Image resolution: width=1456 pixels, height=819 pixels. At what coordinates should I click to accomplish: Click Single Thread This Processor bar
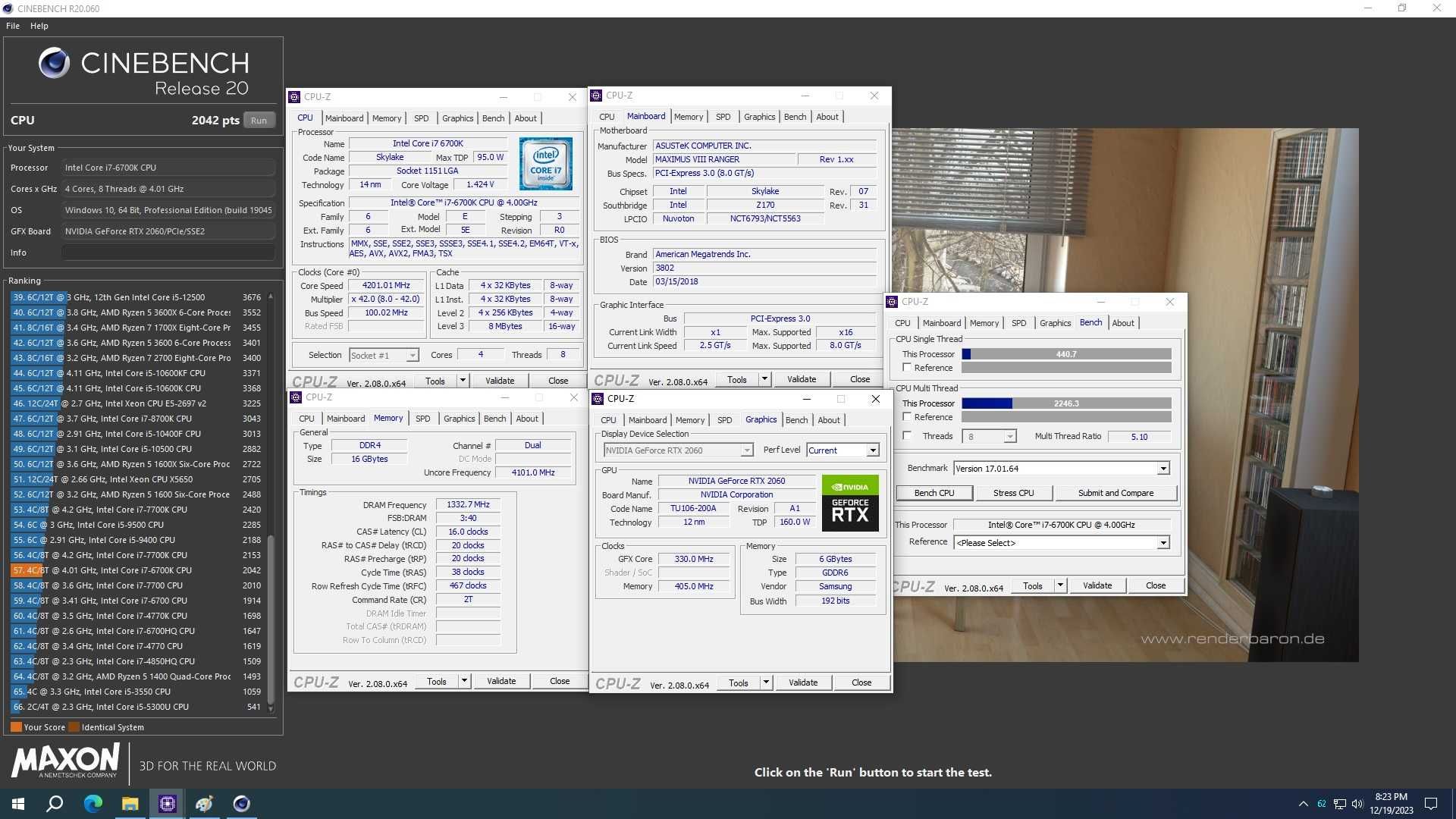coord(1066,354)
